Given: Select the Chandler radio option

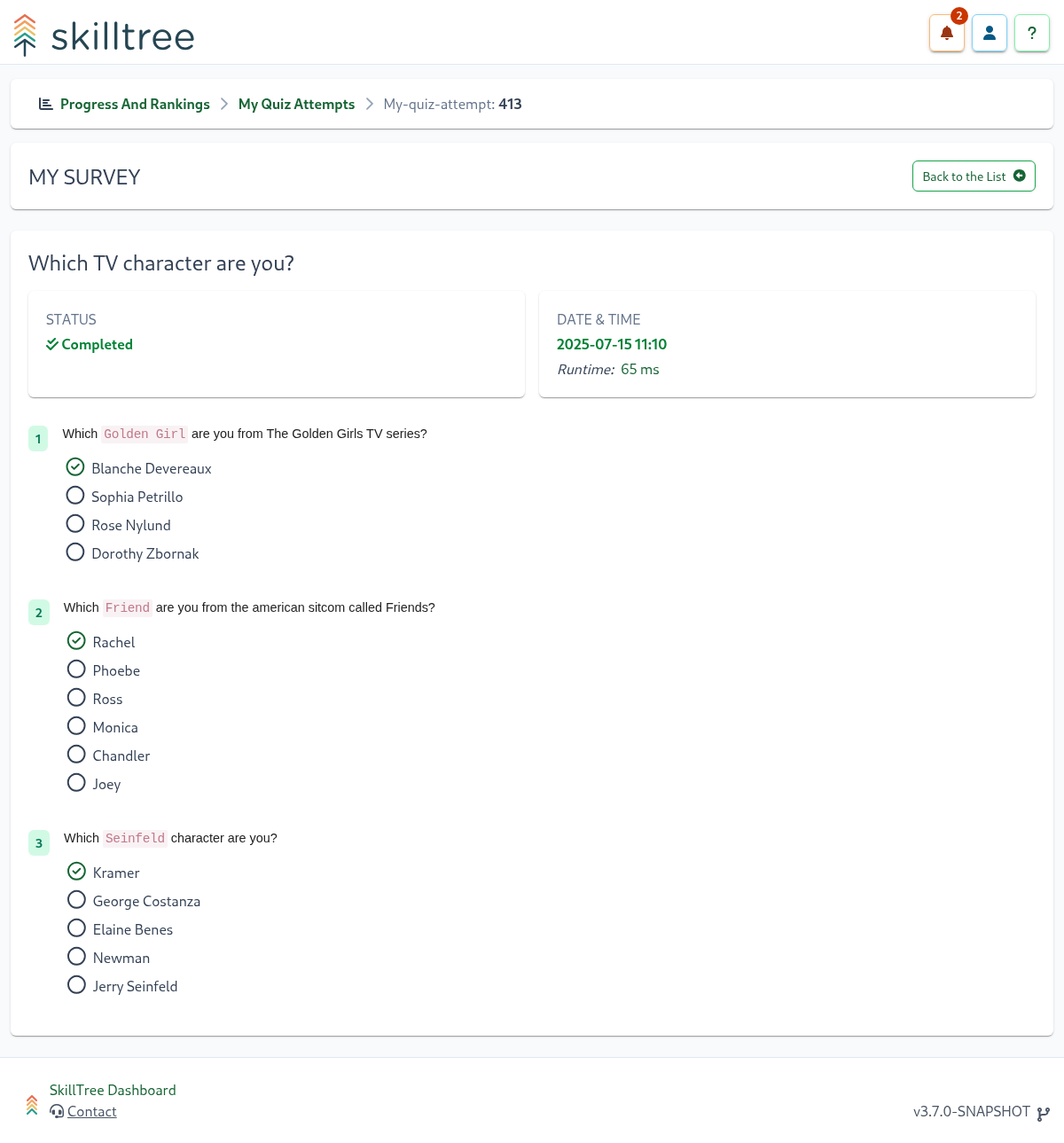Looking at the screenshot, I should 77,754.
